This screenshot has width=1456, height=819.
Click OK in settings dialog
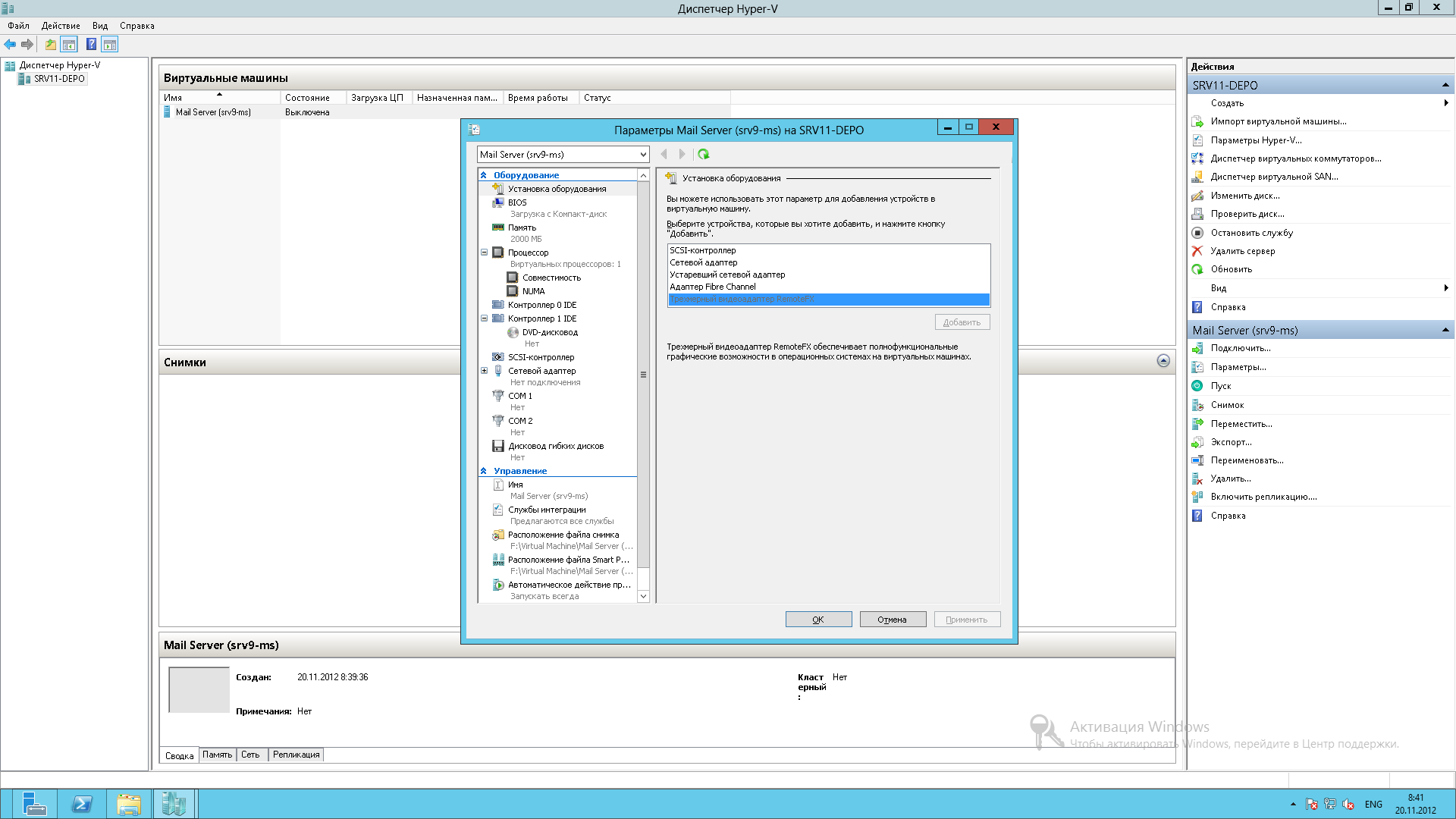pos(818,620)
